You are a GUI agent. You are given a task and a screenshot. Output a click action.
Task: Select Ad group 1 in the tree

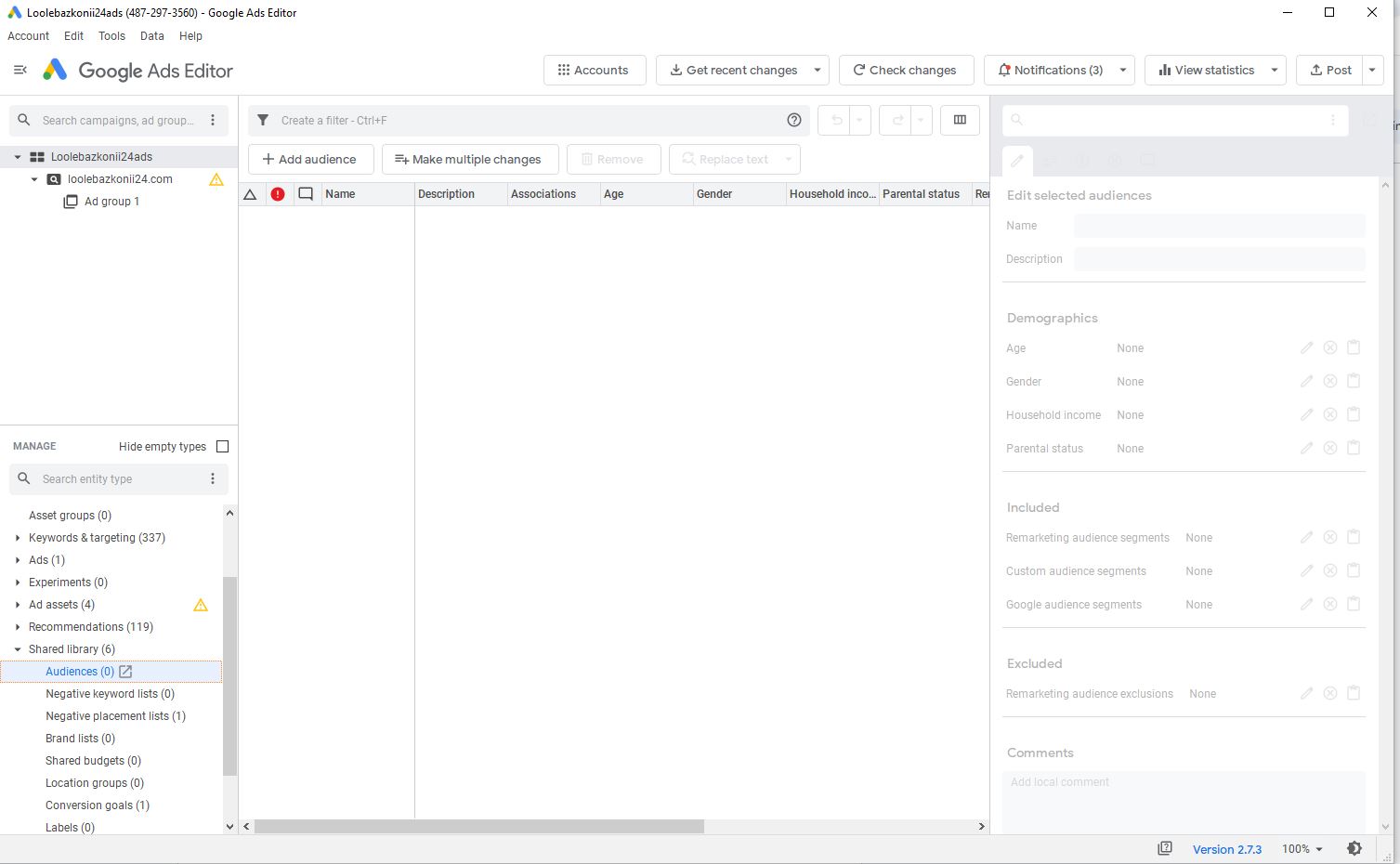tap(111, 202)
